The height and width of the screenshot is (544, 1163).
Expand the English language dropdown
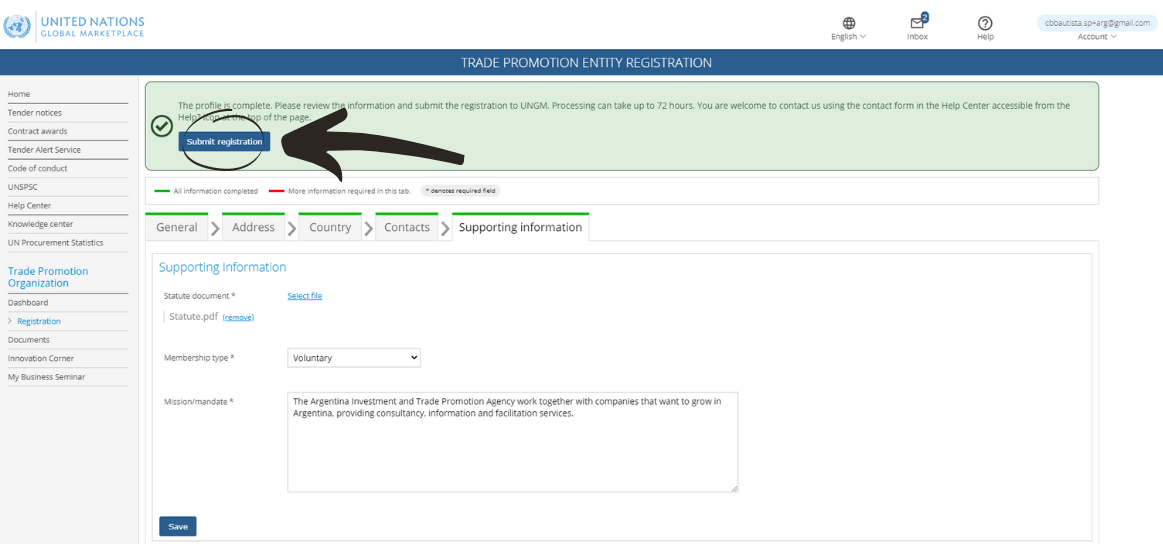tap(849, 36)
